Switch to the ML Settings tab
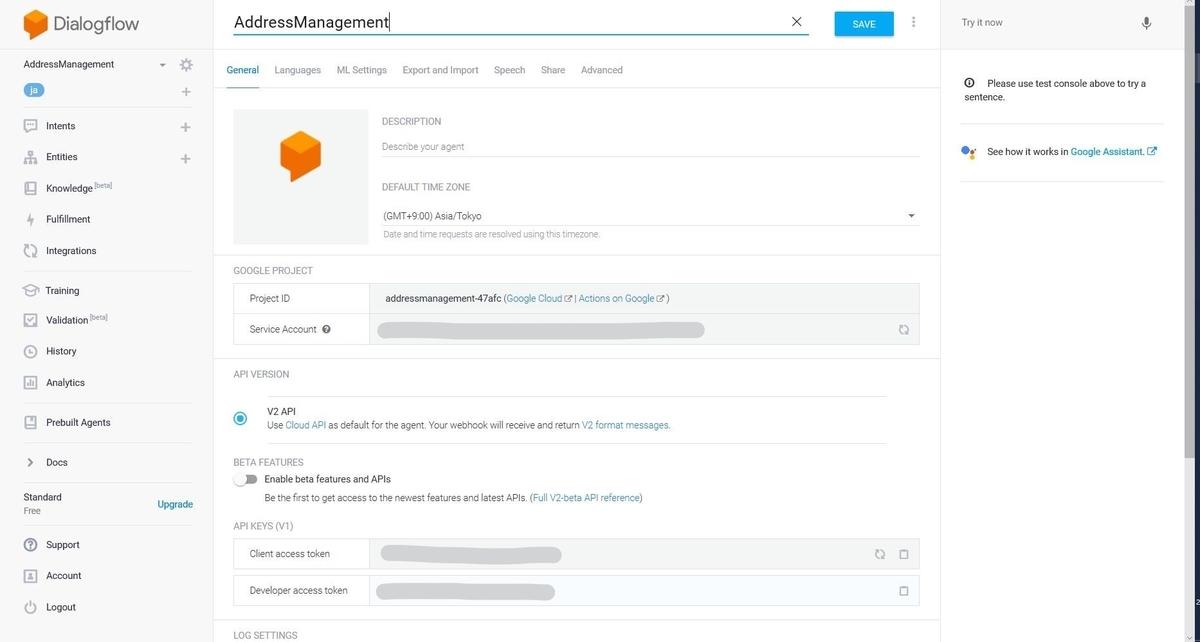Viewport: 1200px width, 642px height. [x=361, y=70]
